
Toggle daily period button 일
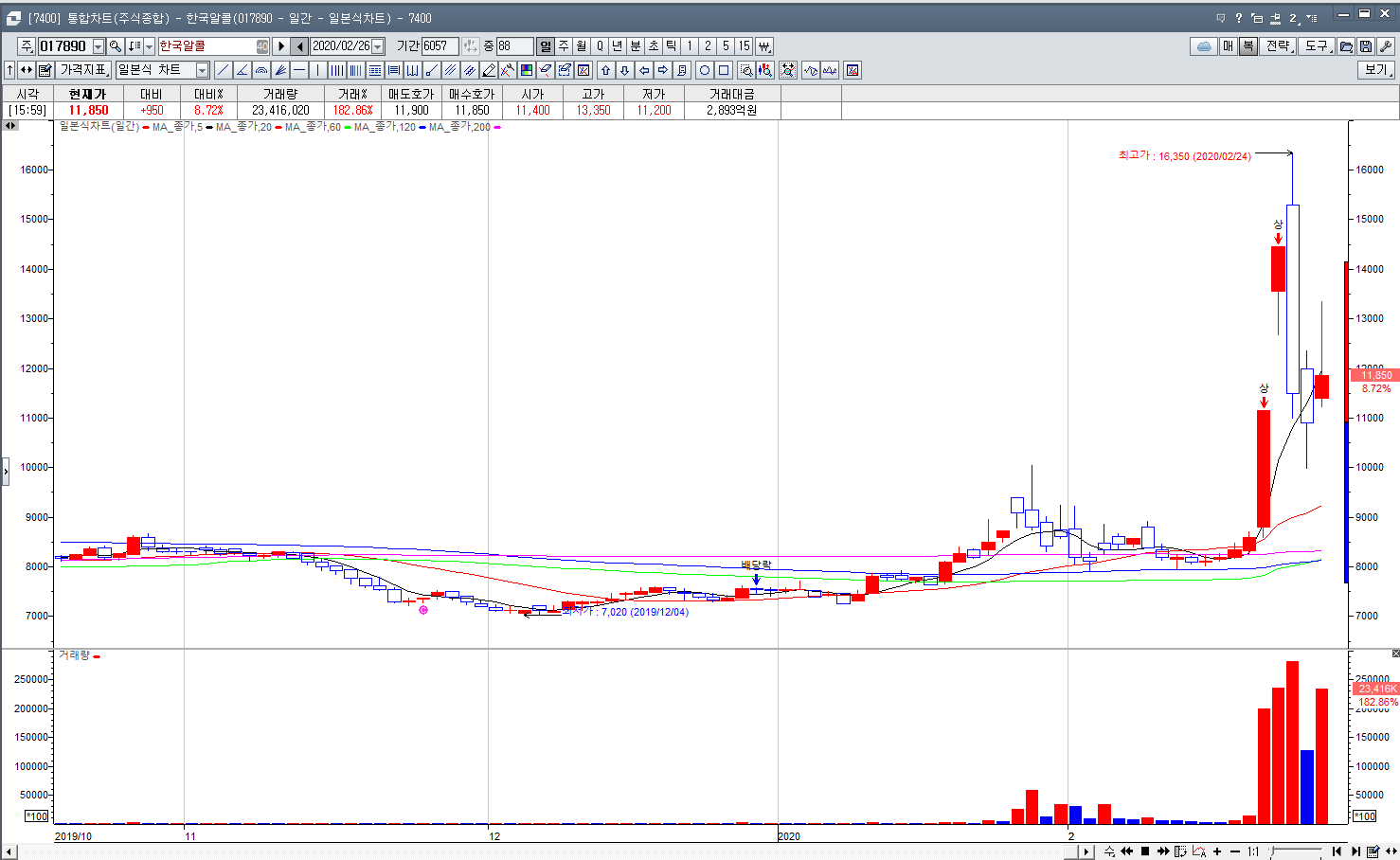click(x=546, y=45)
